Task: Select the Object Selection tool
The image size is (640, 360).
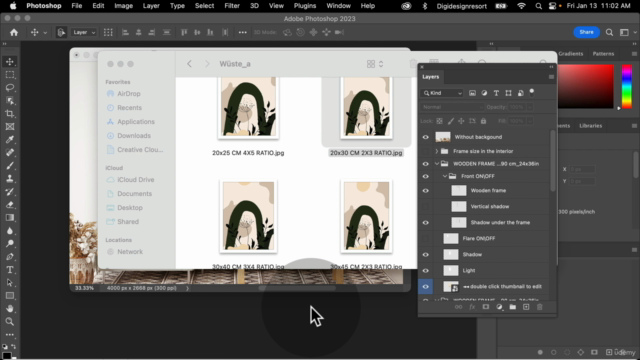Action: (10, 101)
